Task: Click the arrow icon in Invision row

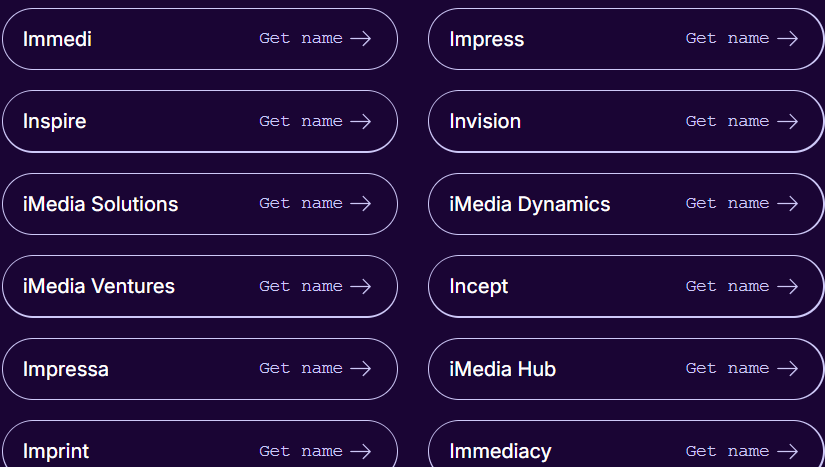Action: pos(788,121)
